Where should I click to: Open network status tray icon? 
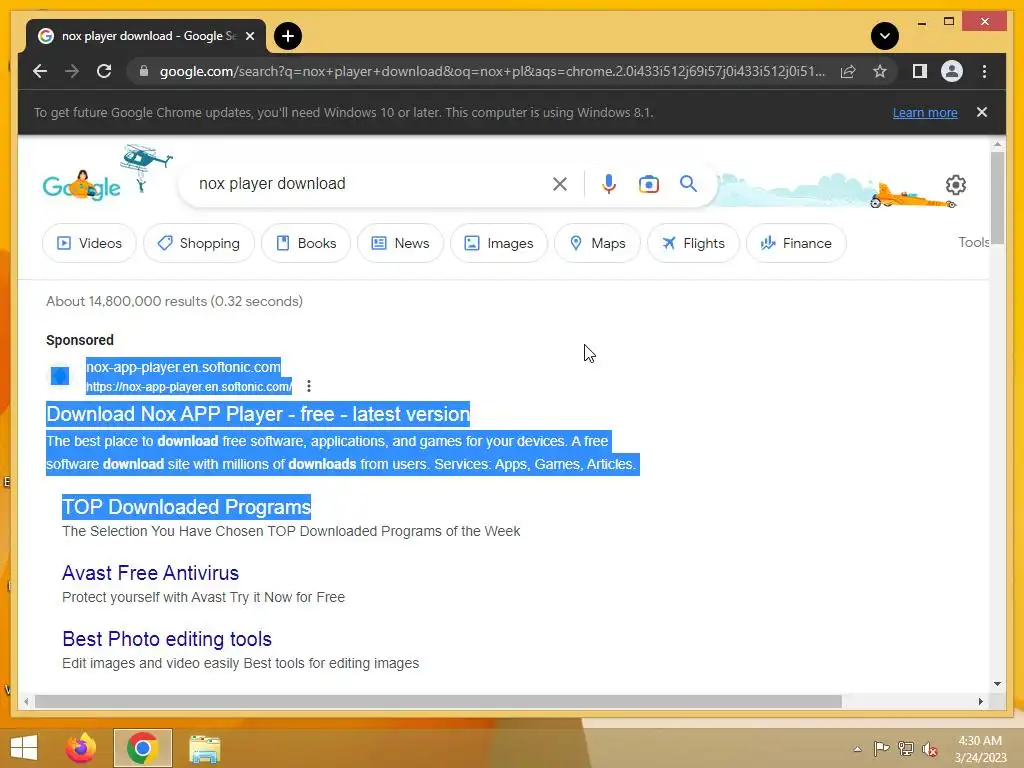point(905,749)
